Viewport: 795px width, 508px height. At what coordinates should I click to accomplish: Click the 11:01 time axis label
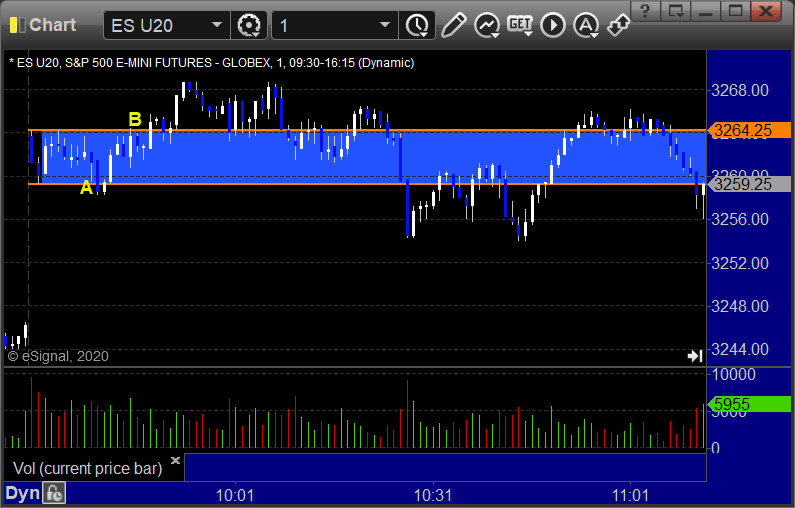click(630, 495)
